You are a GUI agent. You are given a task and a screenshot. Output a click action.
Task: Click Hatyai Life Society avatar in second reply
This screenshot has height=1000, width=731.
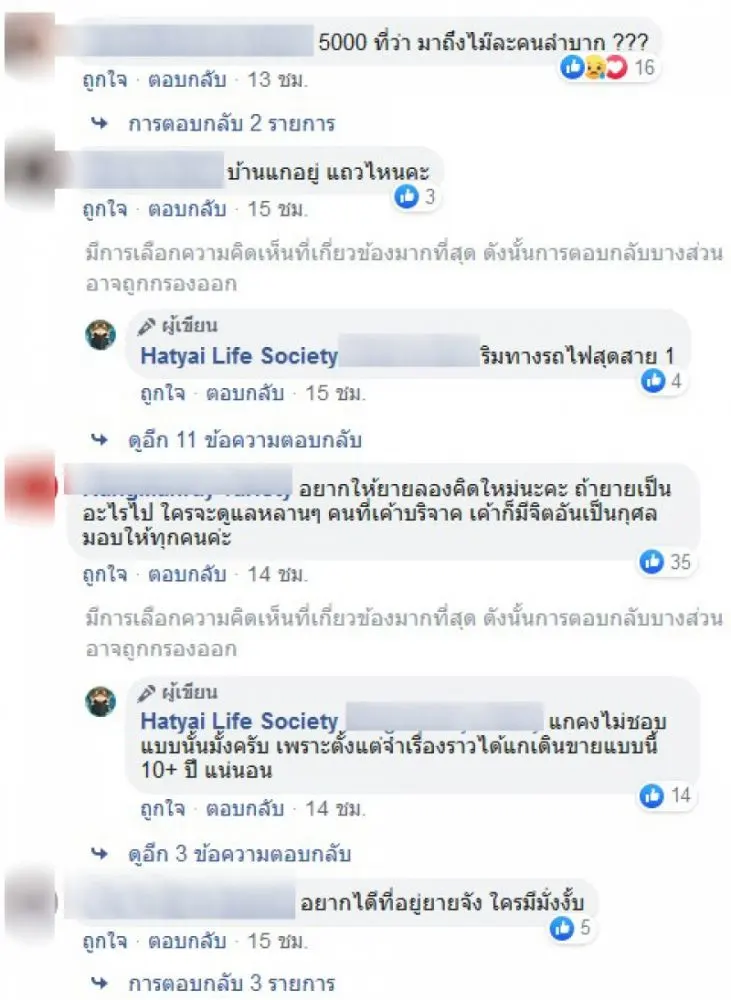point(101,702)
